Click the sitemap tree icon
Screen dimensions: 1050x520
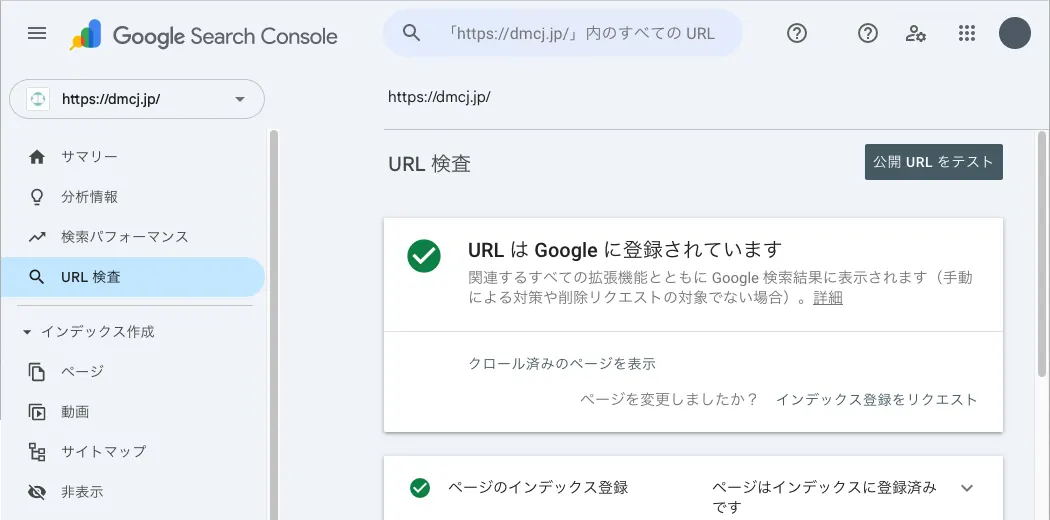(37, 452)
